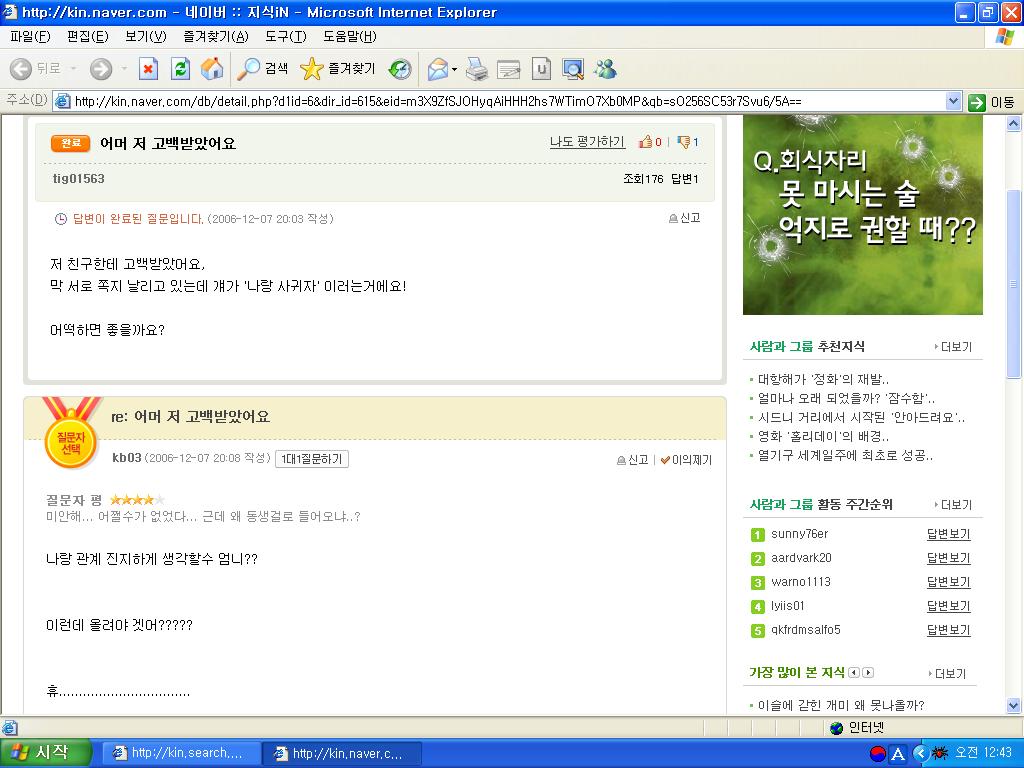This screenshot has height=768, width=1024.
Task: Click 이의제기 link in the answer
Action: point(686,460)
